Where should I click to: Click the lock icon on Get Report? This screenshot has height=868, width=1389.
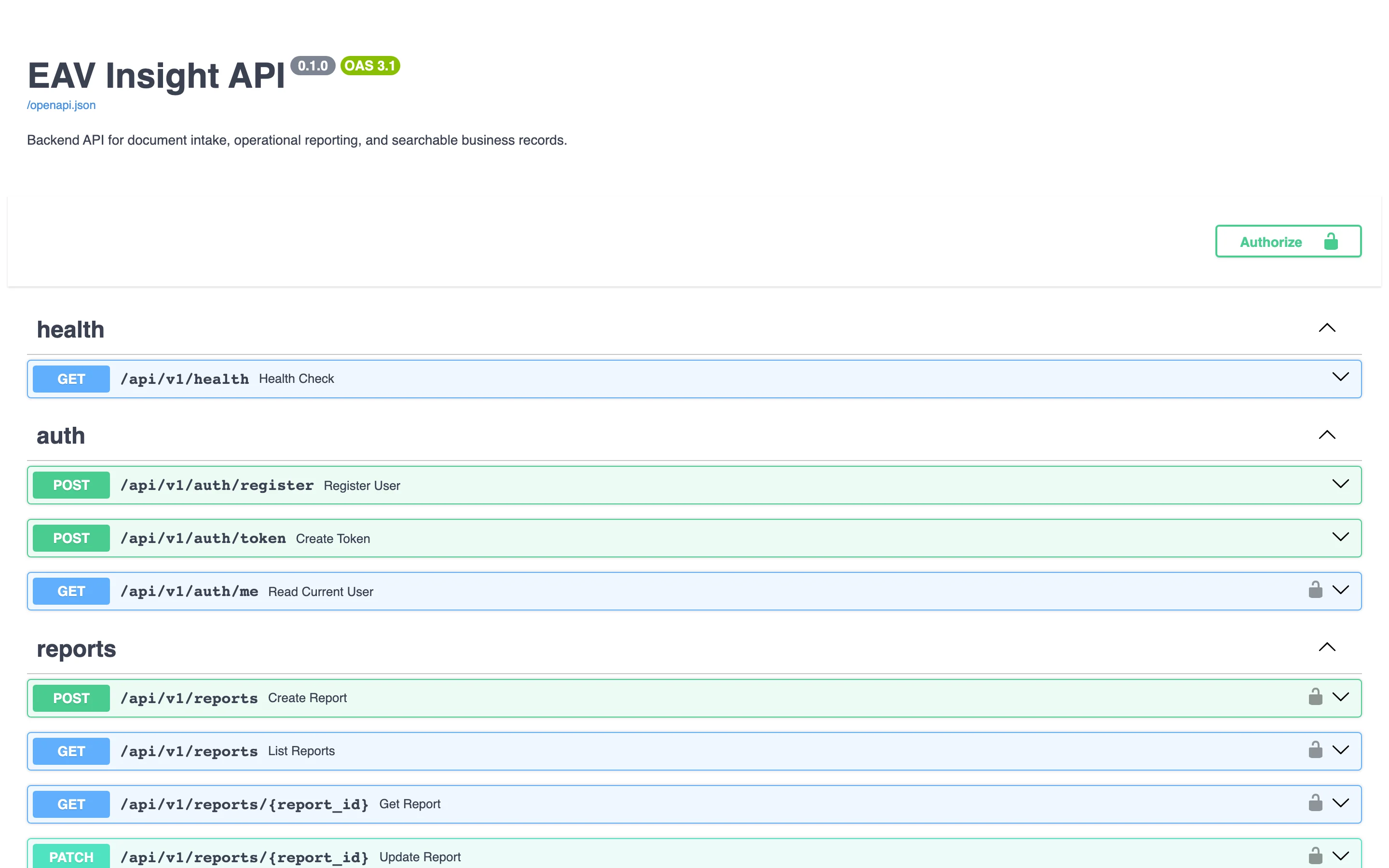tap(1316, 802)
